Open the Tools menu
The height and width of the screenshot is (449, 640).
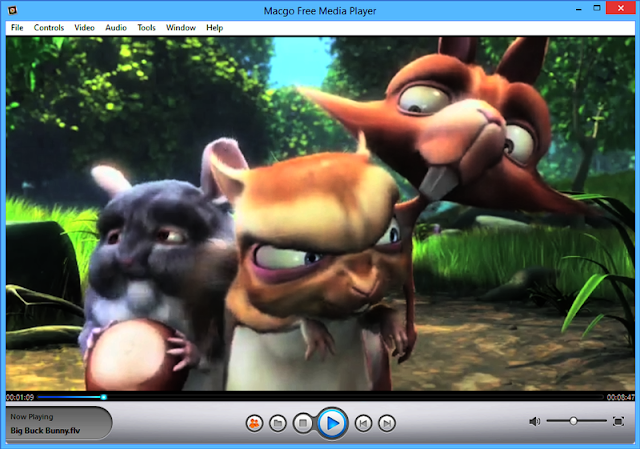147,28
